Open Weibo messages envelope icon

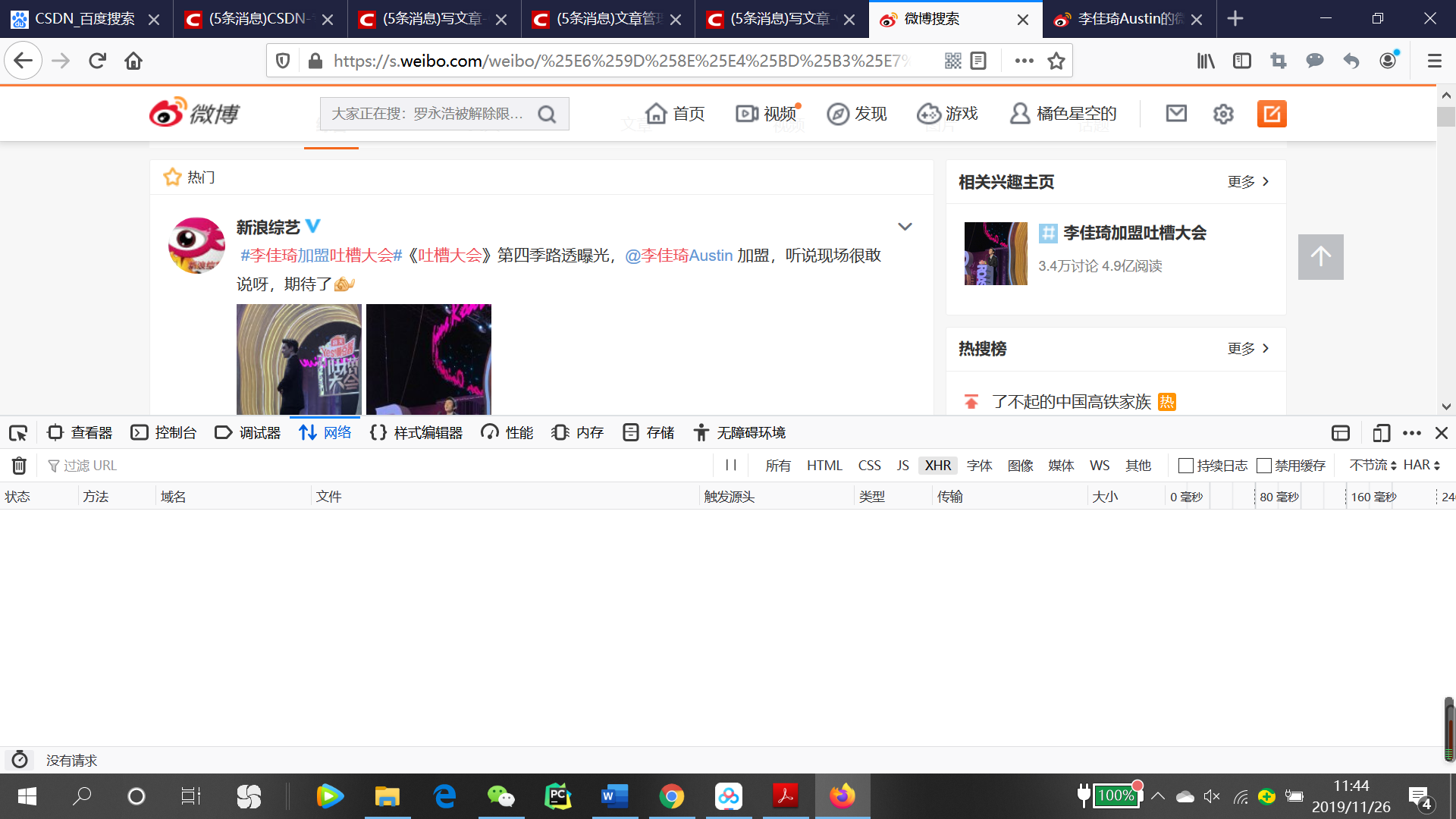tap(1176, 114)
